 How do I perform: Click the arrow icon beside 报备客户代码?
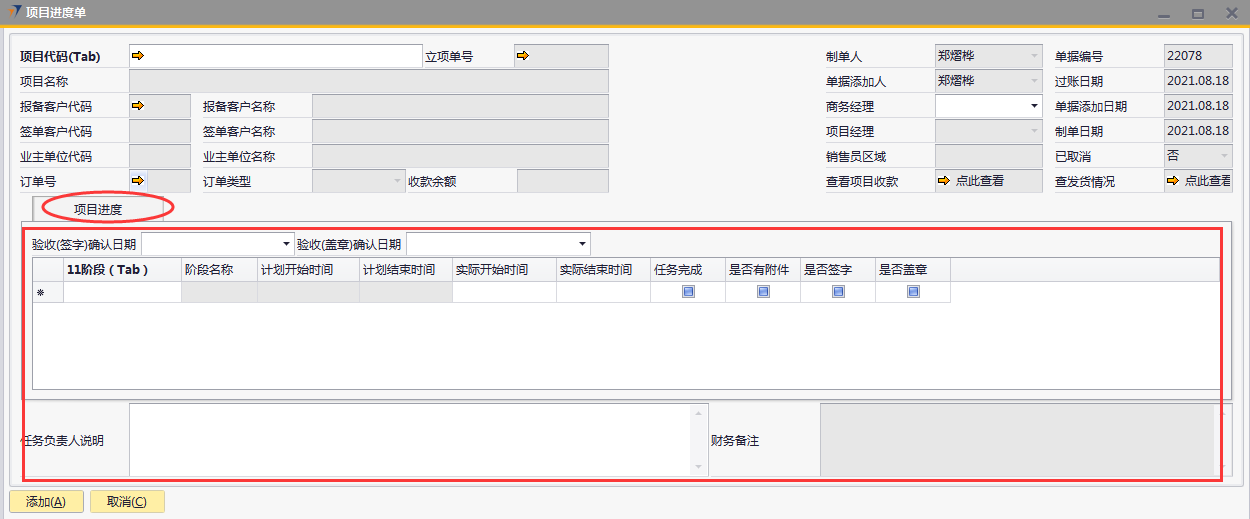coord(139,106)
